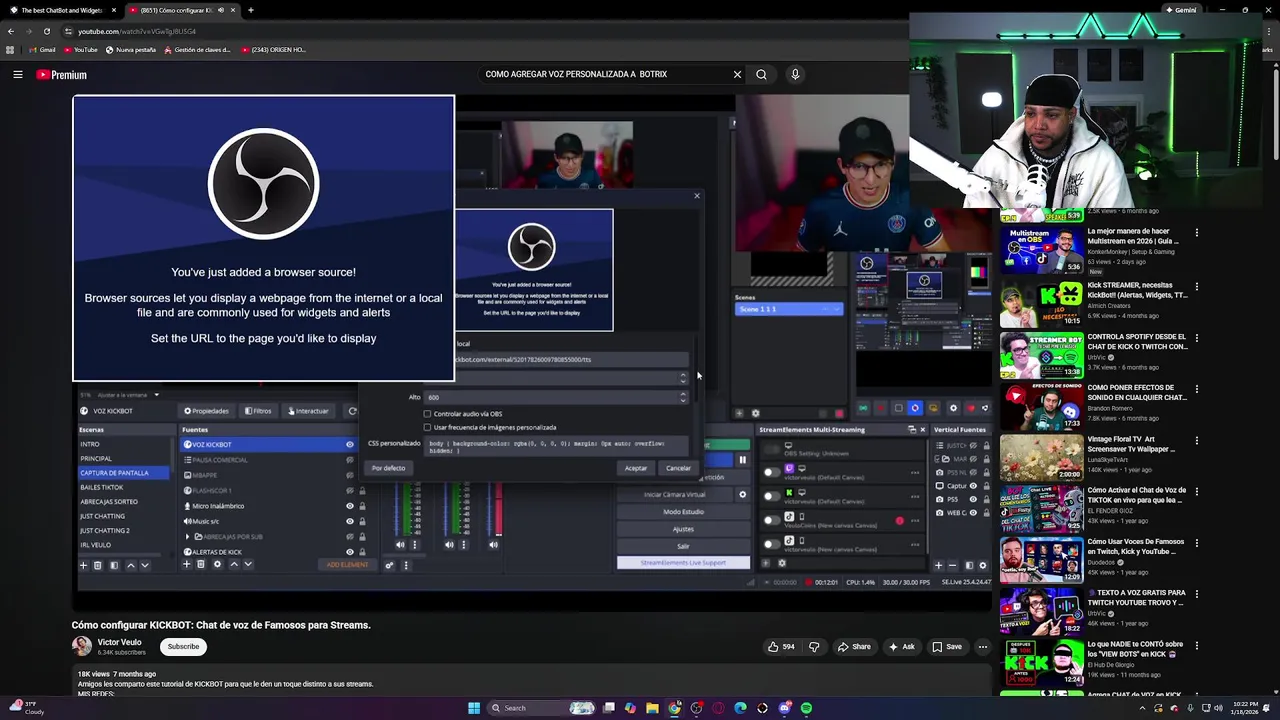Image resolution: width=1280 pixels, height=720 pixels.
Task: Ask about this video
Action: coord(900,647)
